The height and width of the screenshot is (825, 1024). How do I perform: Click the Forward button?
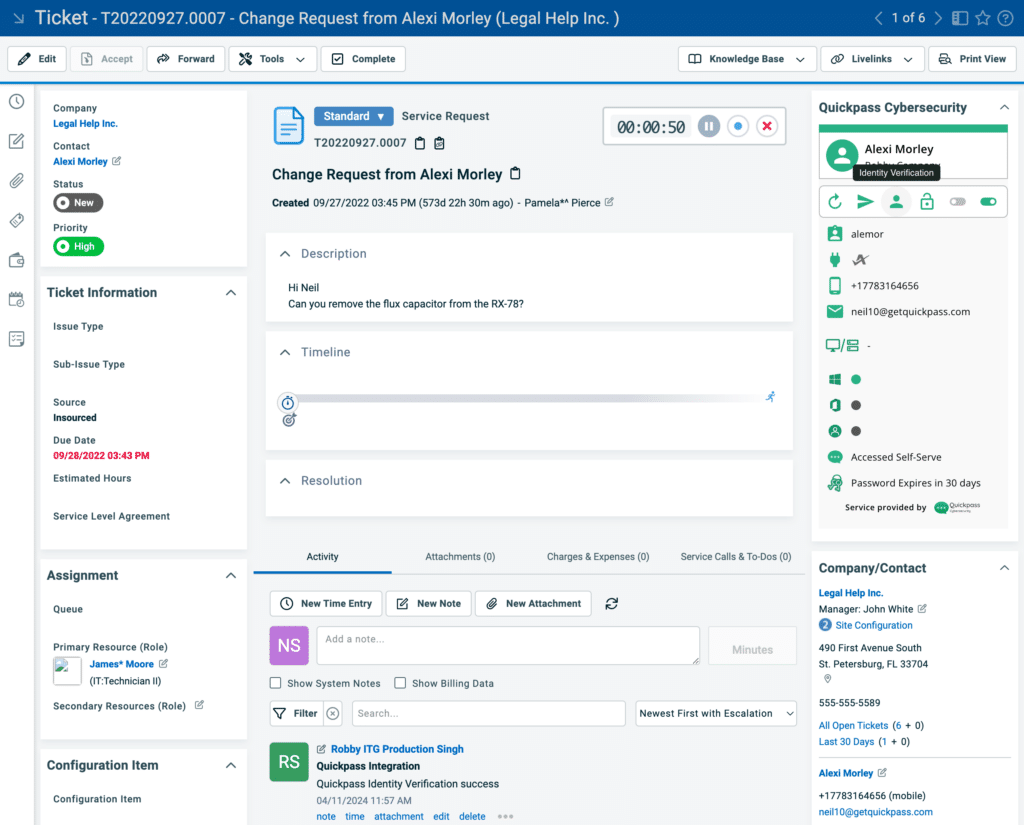tap(186, 59)
